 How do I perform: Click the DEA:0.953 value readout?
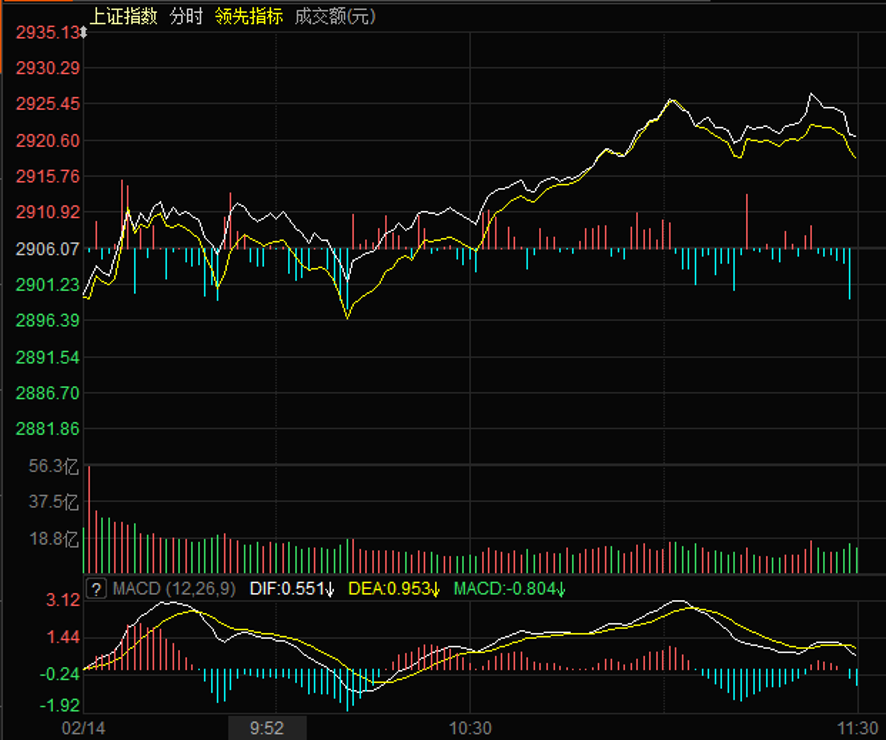tap(389, 589)
